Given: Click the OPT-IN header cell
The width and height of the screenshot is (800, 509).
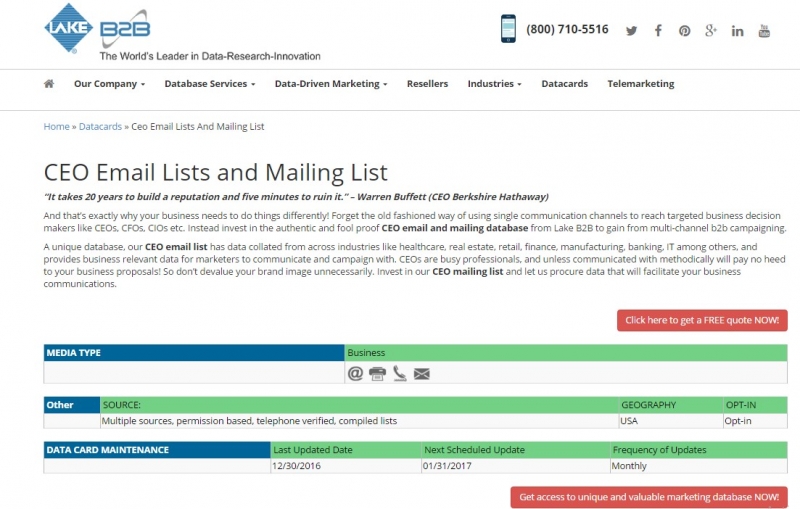Looking at the screenshot, I should [x=755, y=405].
